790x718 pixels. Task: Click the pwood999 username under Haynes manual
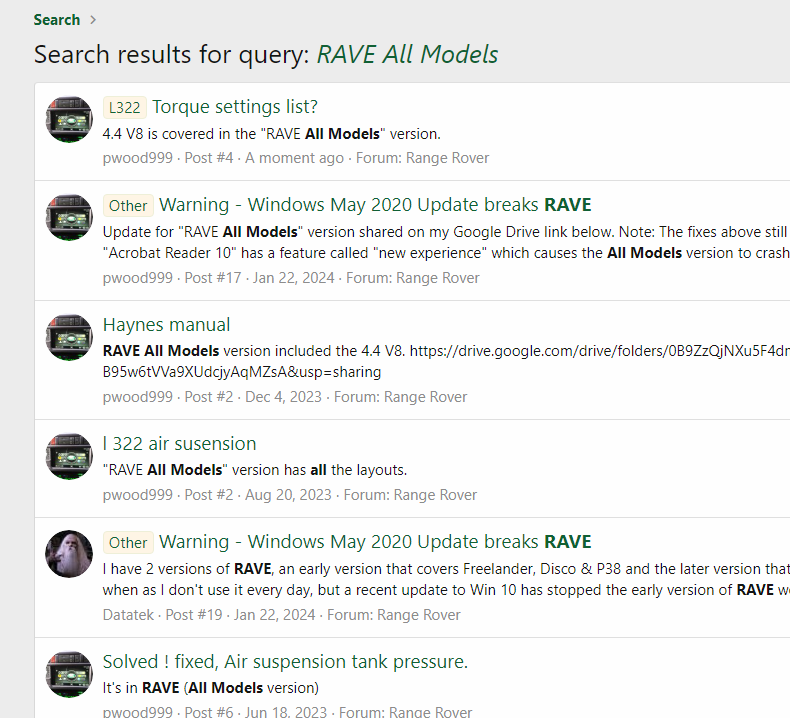138,397
